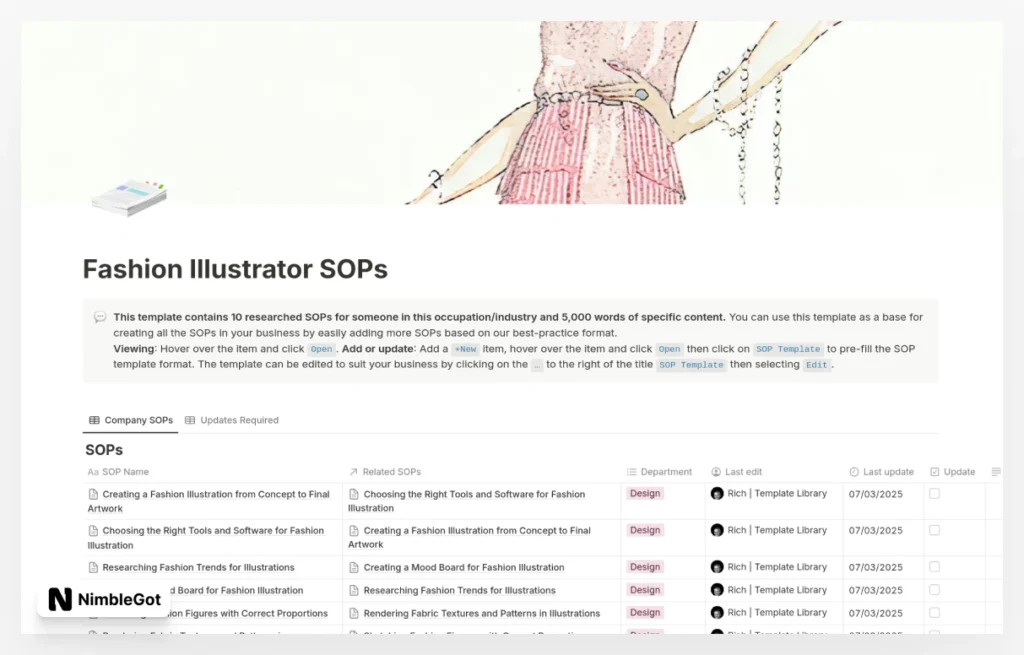Click page icon of Choosing the Right Tools SOP name

[x=93, y=531]
